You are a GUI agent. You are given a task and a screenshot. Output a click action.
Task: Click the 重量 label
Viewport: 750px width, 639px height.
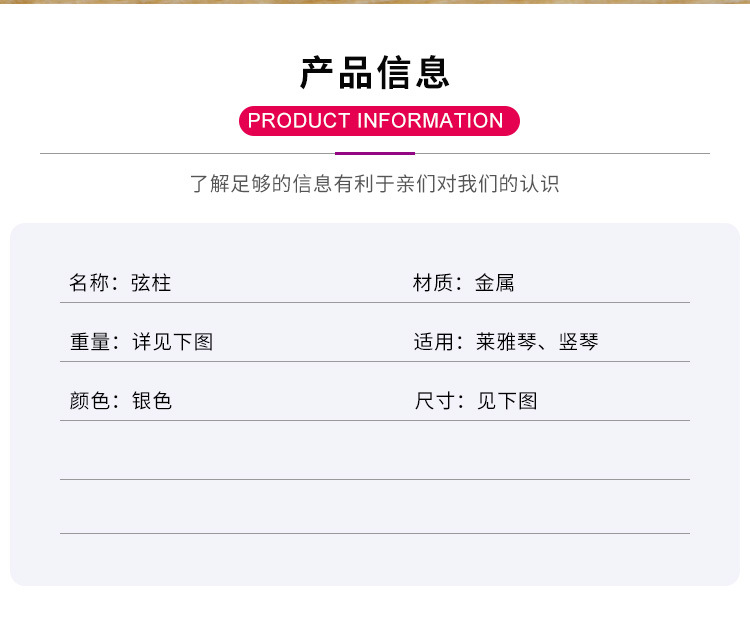pyautogui.click(x=89, y=342)
